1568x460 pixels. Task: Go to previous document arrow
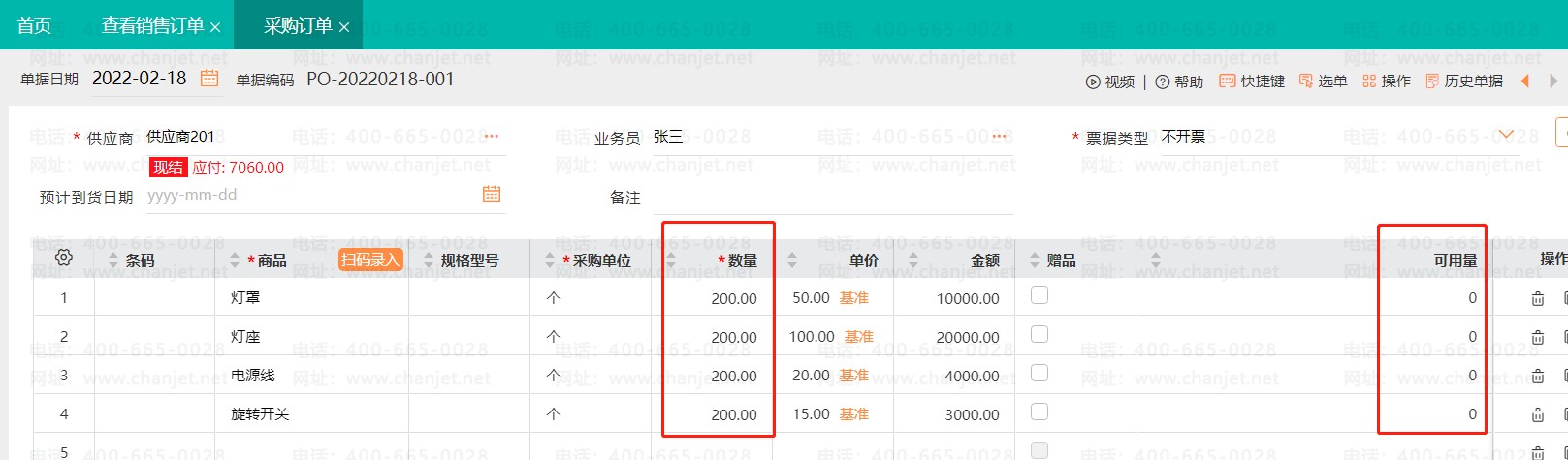point(1525,82)
